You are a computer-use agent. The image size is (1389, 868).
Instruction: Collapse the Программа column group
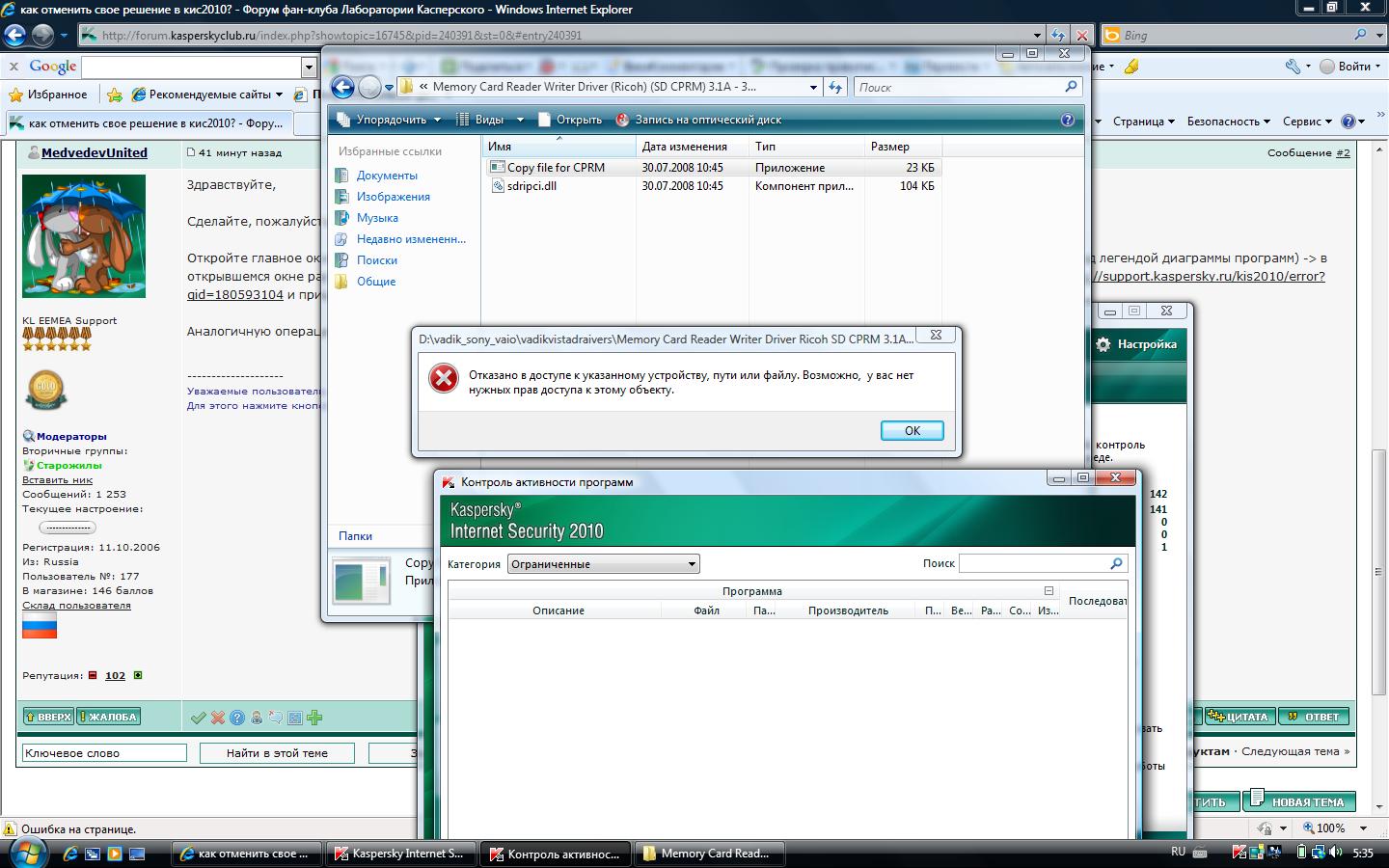tap(1049, 591)
